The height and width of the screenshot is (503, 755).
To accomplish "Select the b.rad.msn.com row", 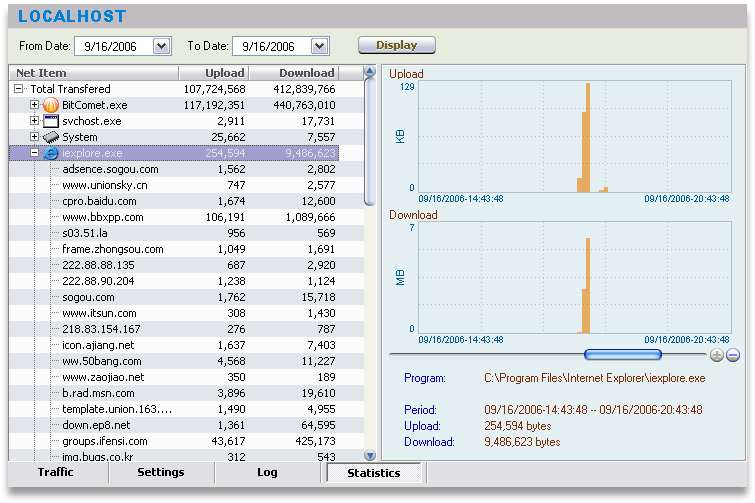I will (x=186, y=393).
